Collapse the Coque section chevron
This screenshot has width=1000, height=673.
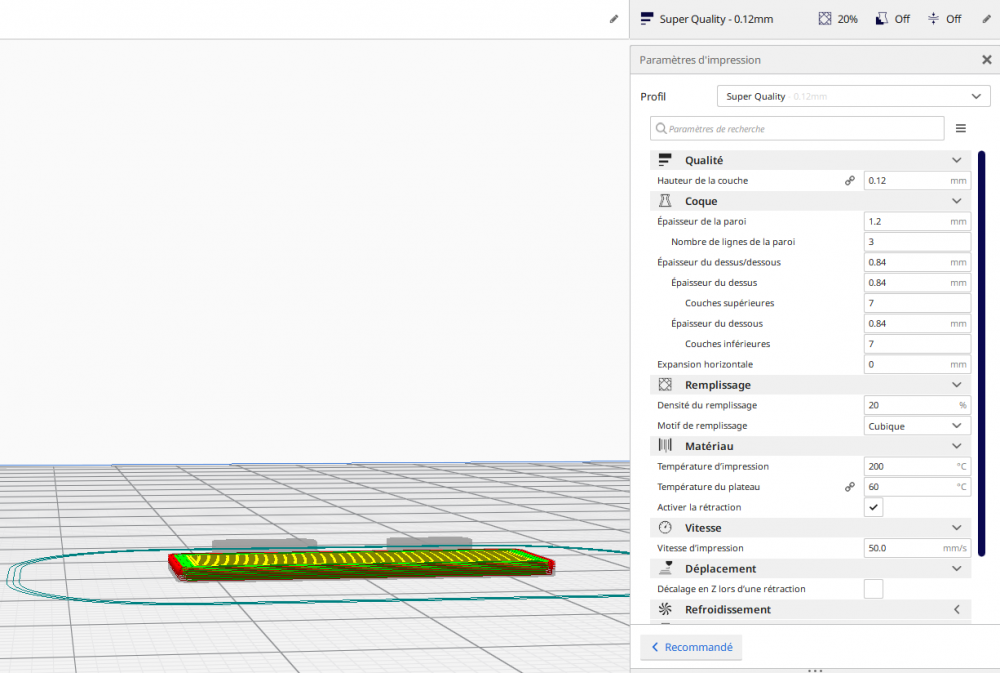point(957,201)
